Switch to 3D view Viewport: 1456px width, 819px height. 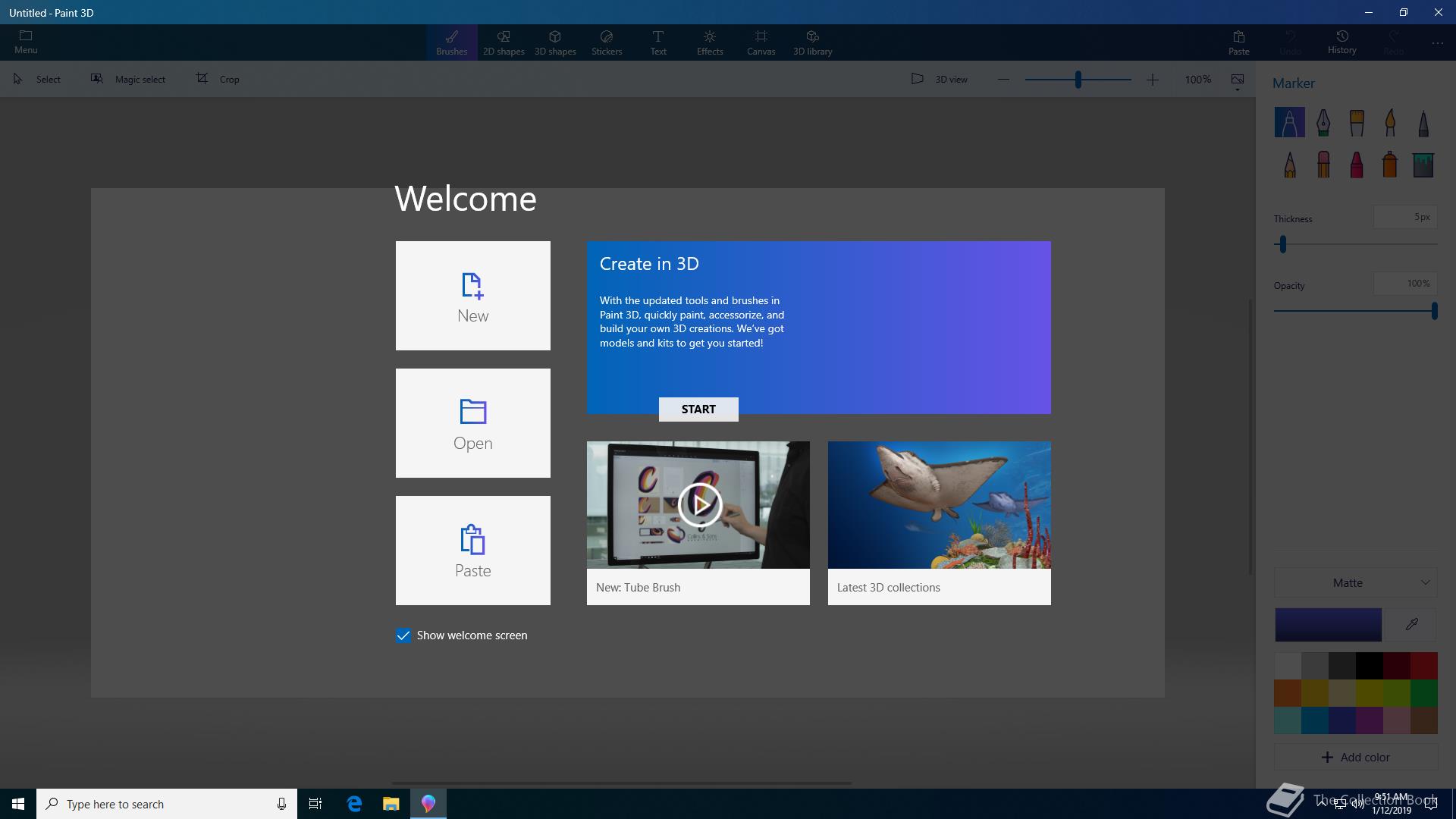[939, 79]
